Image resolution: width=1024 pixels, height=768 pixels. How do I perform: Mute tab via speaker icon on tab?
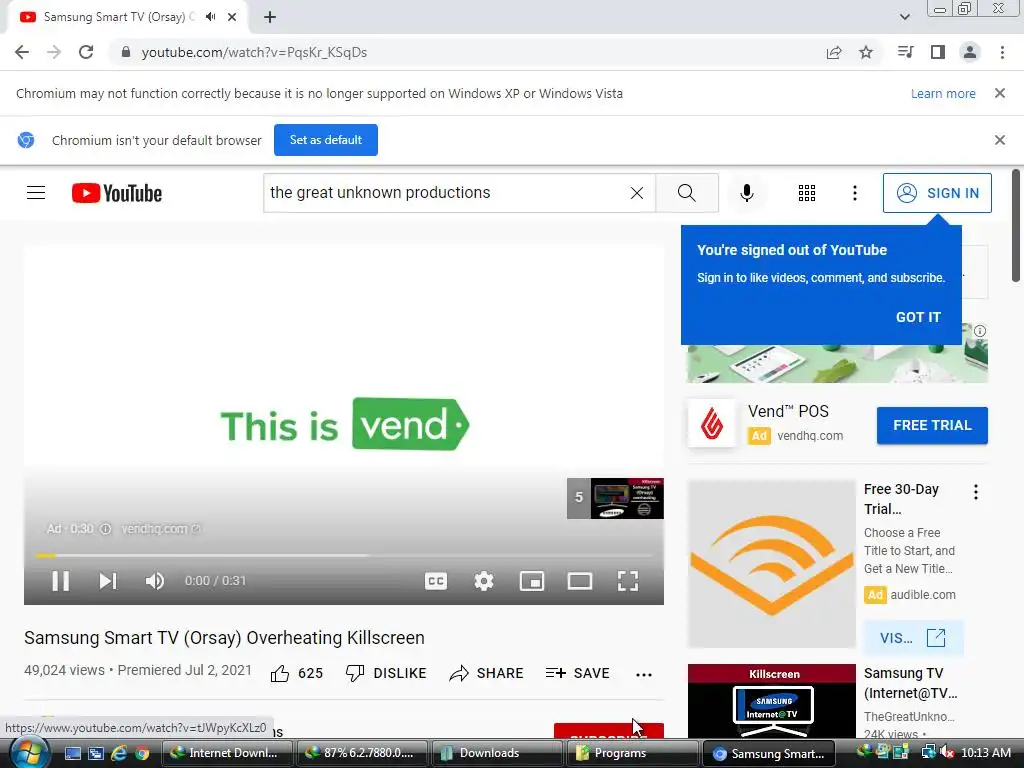coord(210,17)
